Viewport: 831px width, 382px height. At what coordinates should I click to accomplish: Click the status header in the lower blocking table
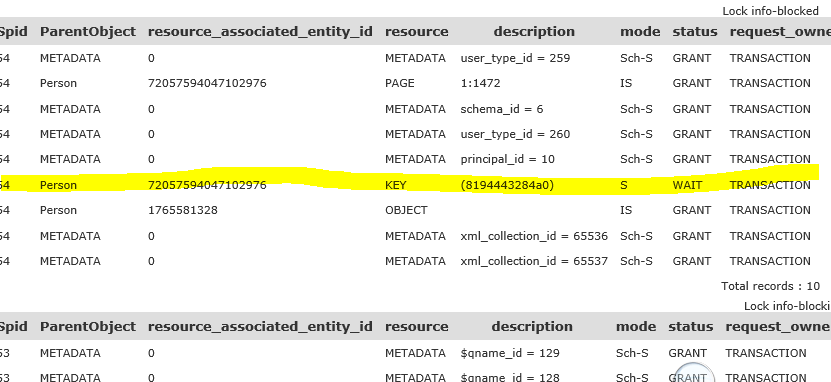tap(691, 327)
